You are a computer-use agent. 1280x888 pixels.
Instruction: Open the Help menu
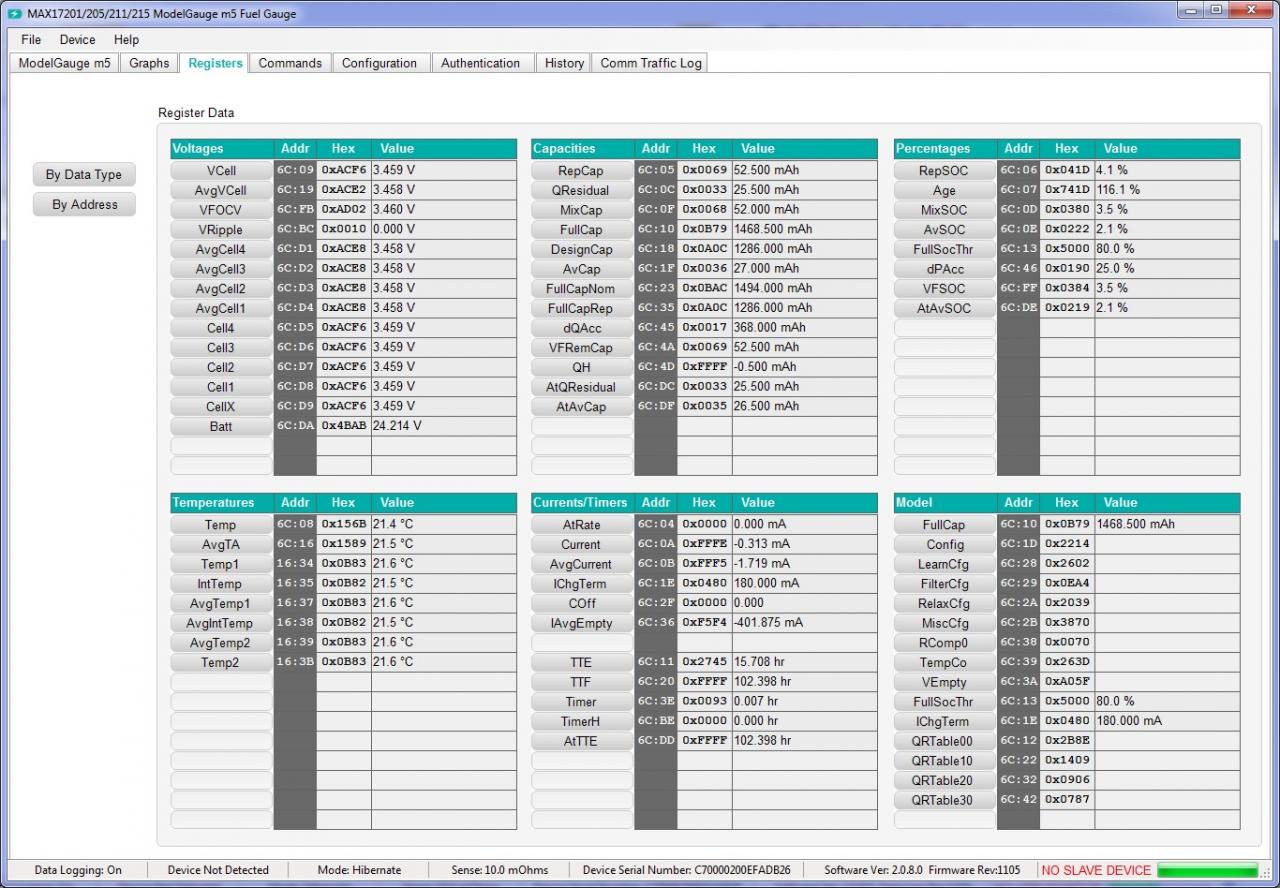pos(126,40)
